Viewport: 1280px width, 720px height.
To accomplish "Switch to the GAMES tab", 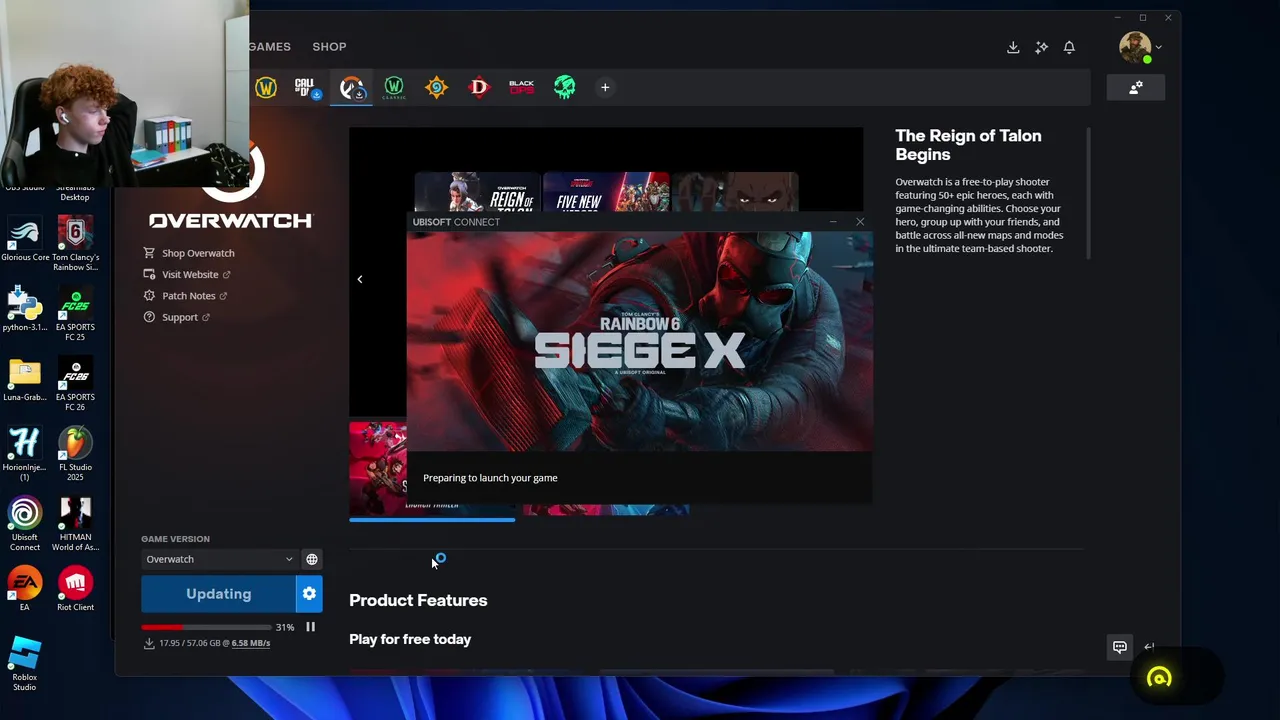I will pos(269,47).
